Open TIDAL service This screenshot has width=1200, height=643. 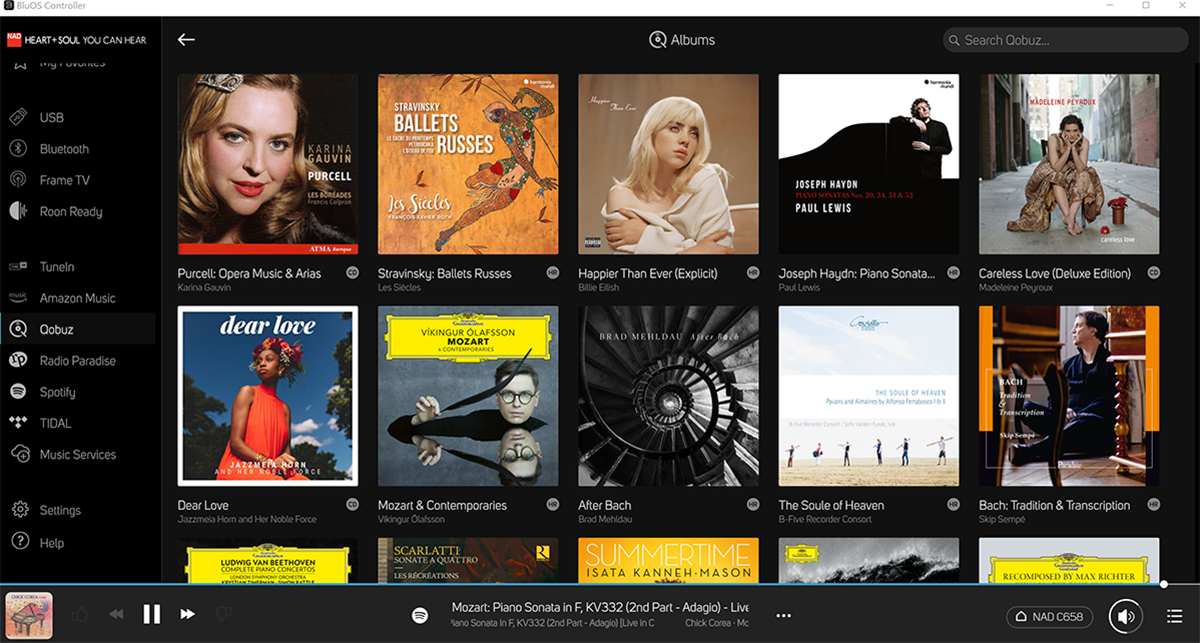[55, 423]
